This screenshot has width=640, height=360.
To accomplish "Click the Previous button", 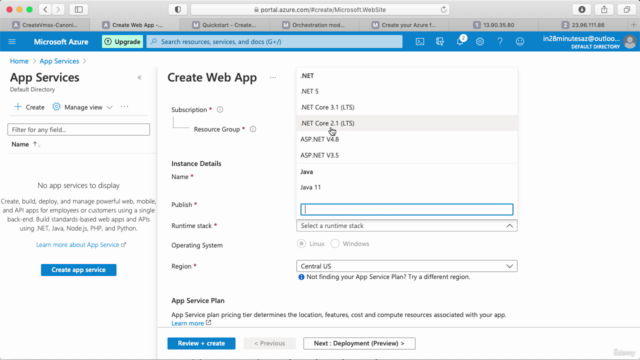I will pyautogui.click(x=269, y=343).
